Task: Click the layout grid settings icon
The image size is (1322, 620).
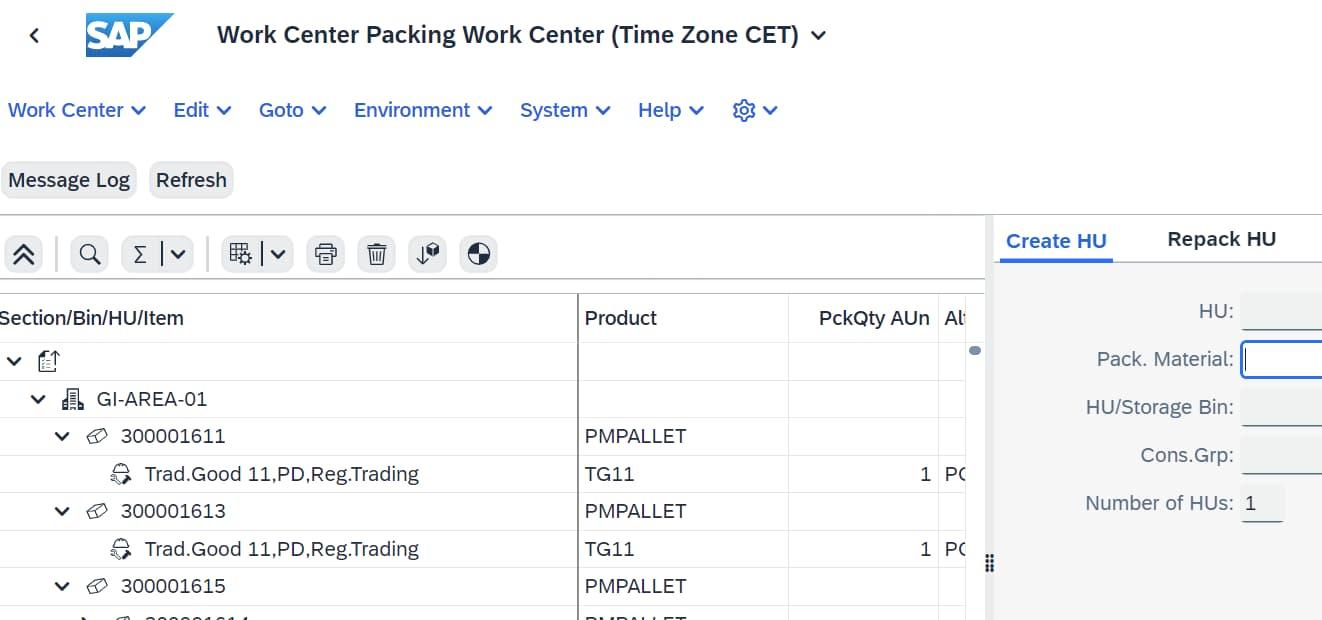Action: pos(241,255)
